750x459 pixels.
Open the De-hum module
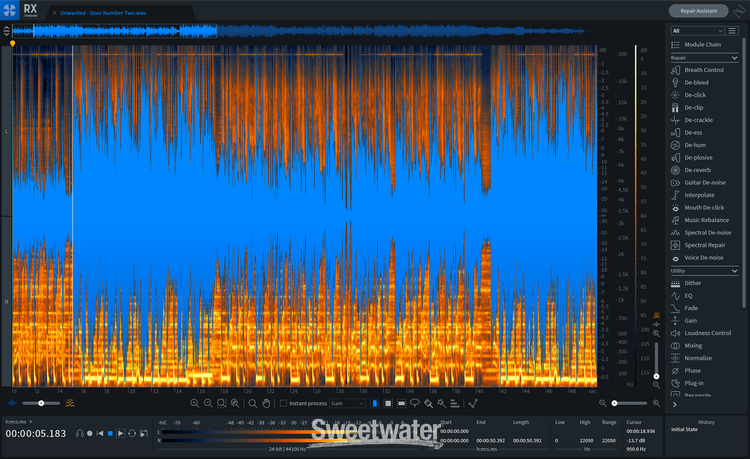coord(694,145)
